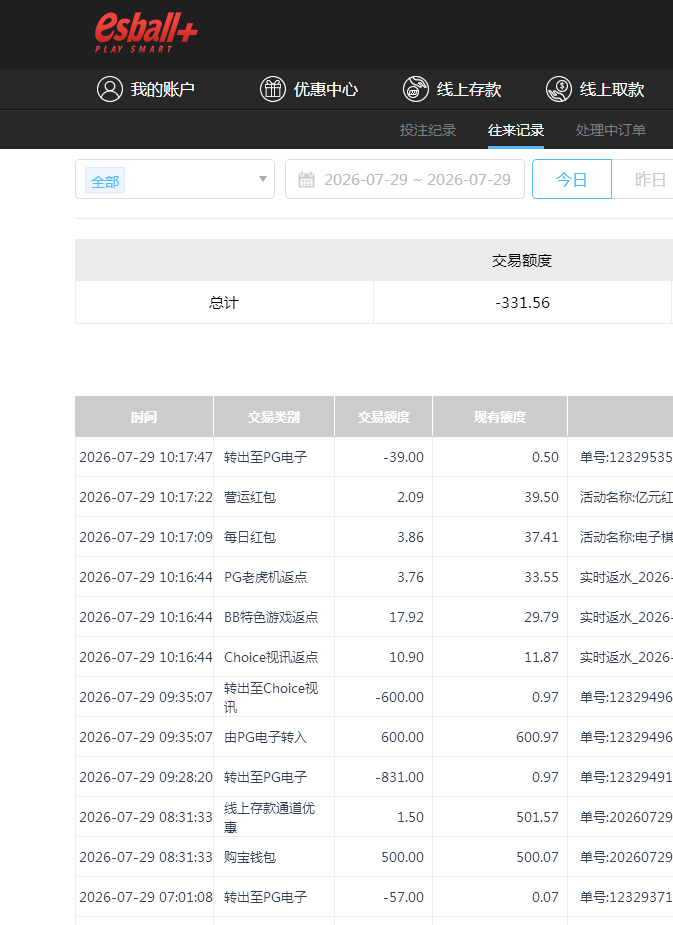673x925 pixels.
Task: Open 线上存款 menu item
Action: [469, 89]
